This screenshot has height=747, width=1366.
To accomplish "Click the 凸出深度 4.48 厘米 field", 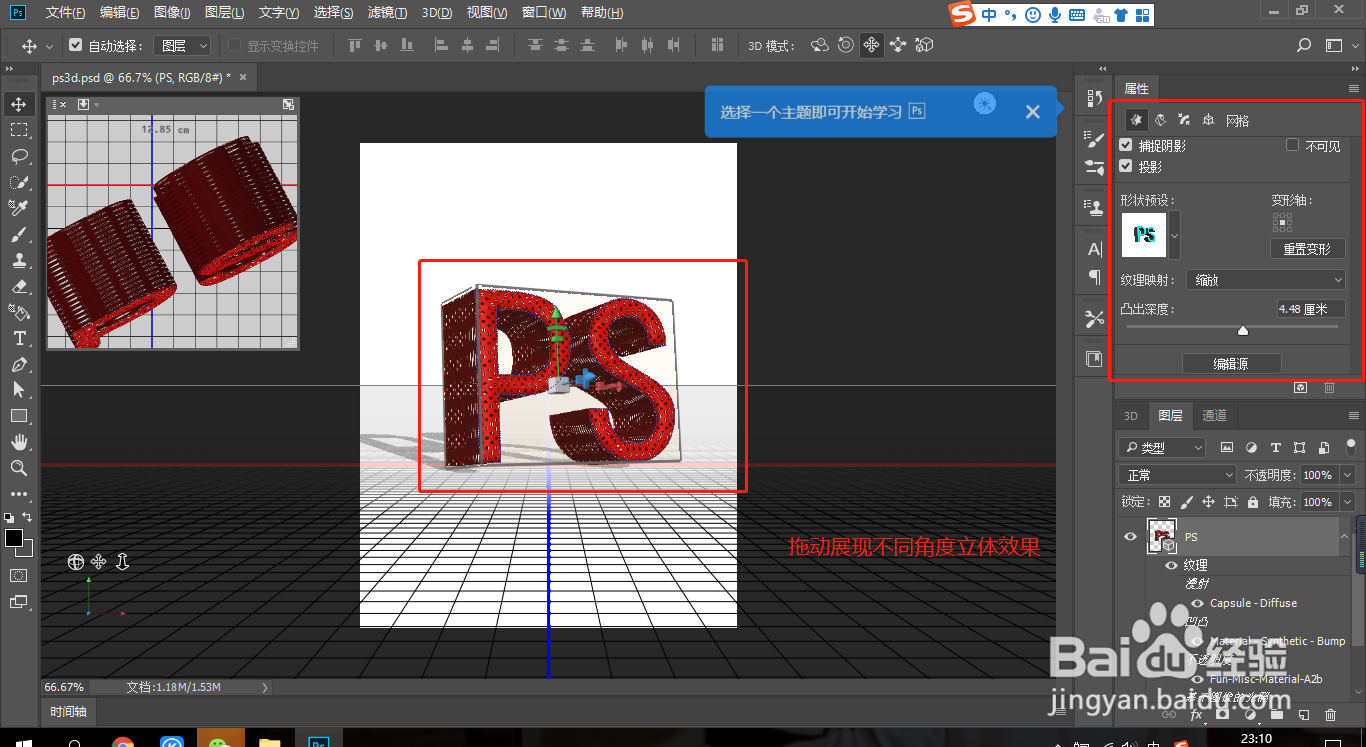I will (x=1311, y=309).
